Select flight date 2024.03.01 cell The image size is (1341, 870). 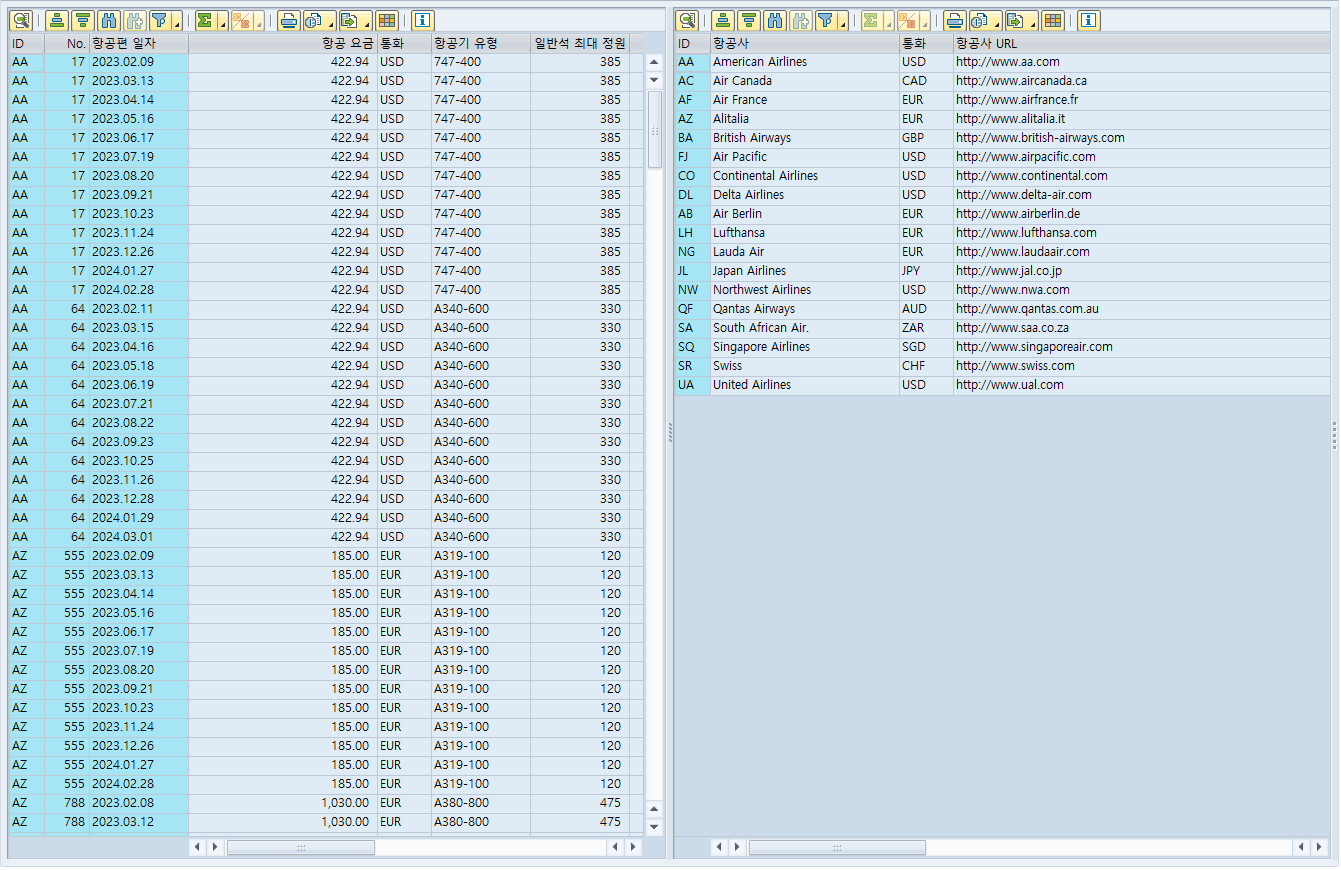pyautogui.click(x=138, y=537)
